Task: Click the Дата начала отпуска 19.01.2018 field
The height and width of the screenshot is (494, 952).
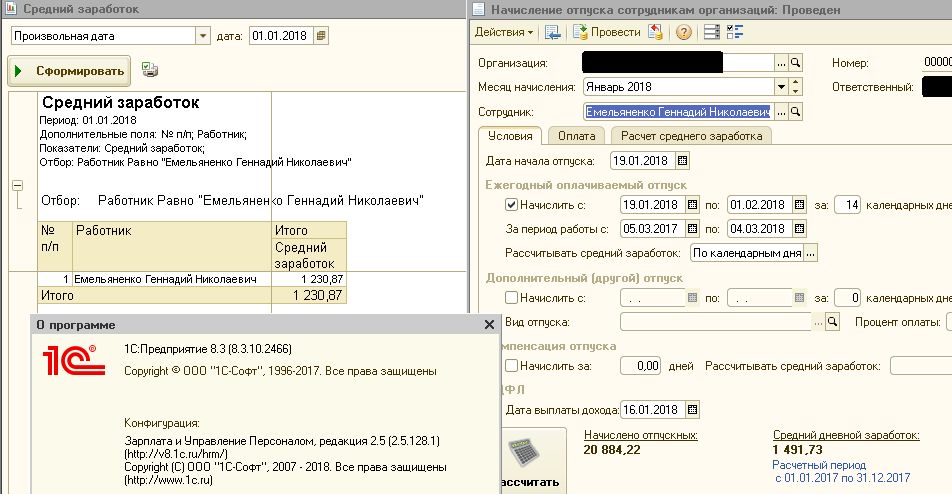Action: pos(642,161)
